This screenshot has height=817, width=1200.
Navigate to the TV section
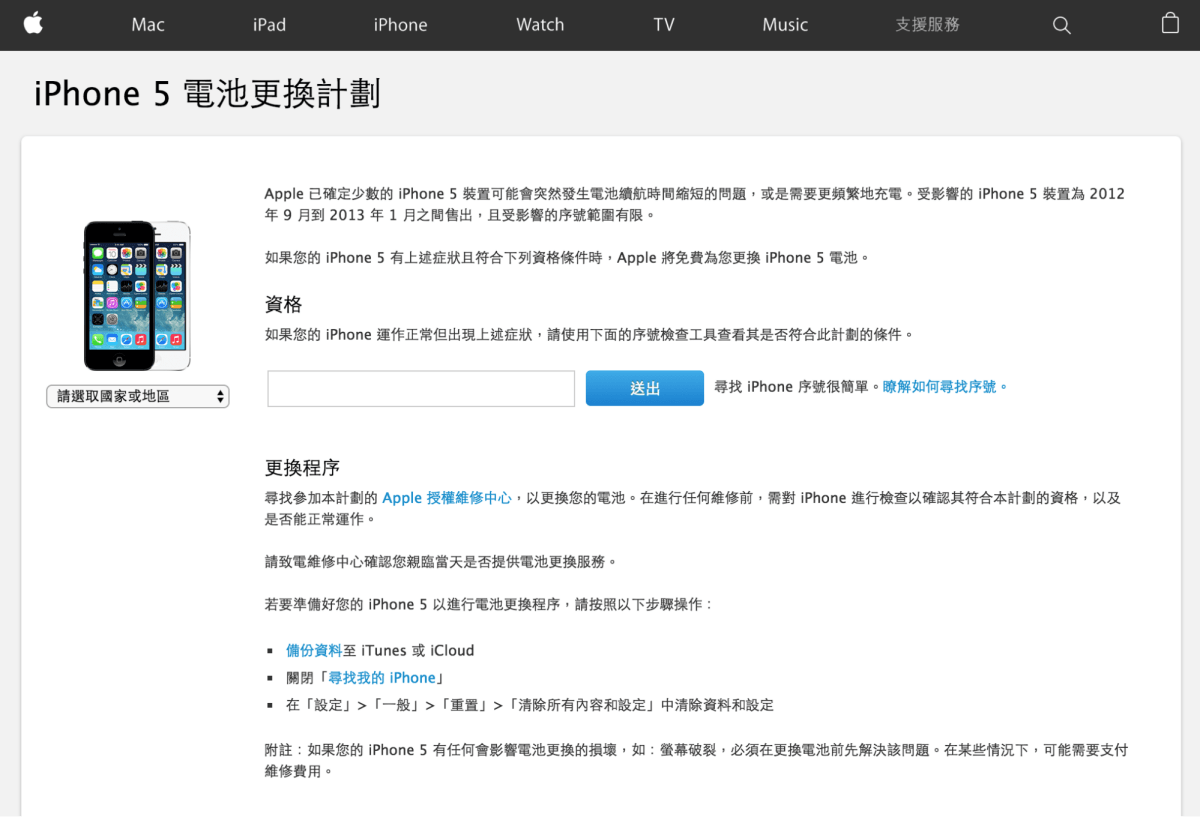pos(664,25)
